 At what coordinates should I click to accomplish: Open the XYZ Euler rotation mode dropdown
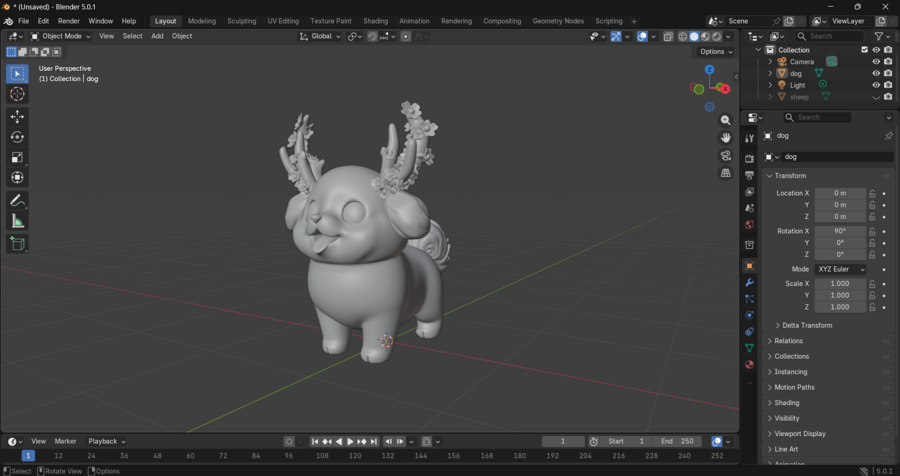coord(841,269)
